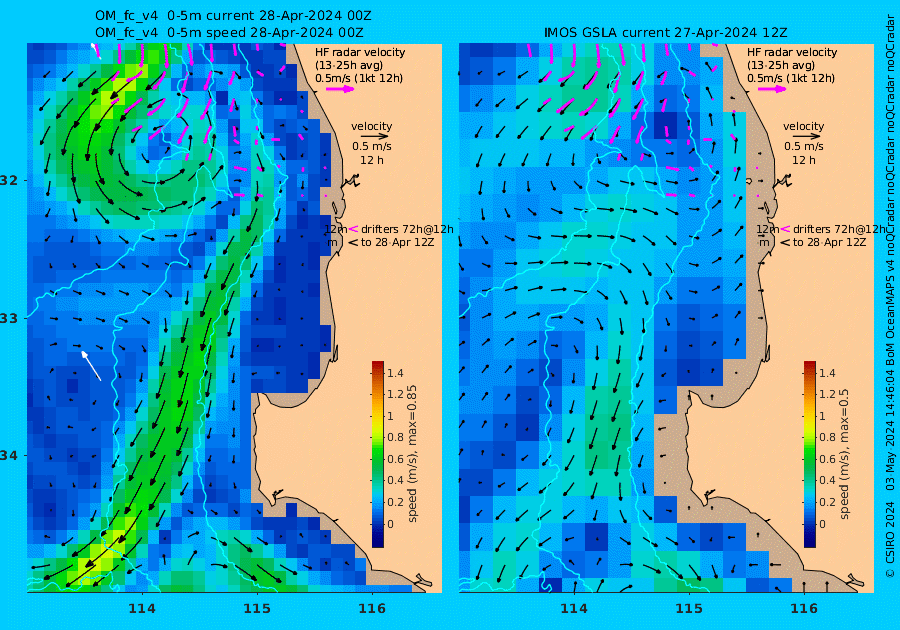900x630 pixels.
Task: Click the 0.6 tick on right colorbar
Action: pyautogui.click(x=827, y=459)
